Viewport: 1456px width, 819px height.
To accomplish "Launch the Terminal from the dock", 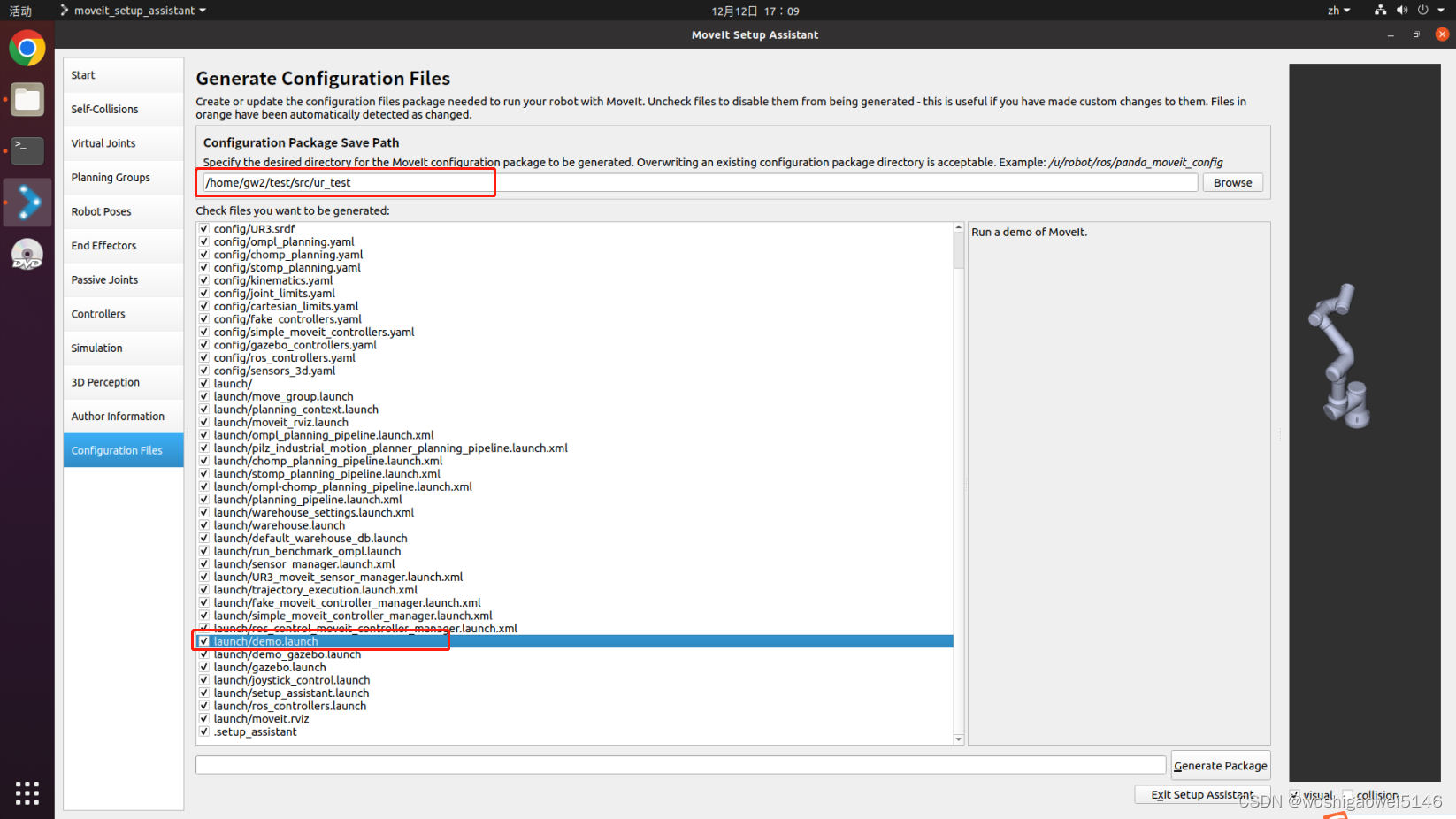I will [27, 151].
